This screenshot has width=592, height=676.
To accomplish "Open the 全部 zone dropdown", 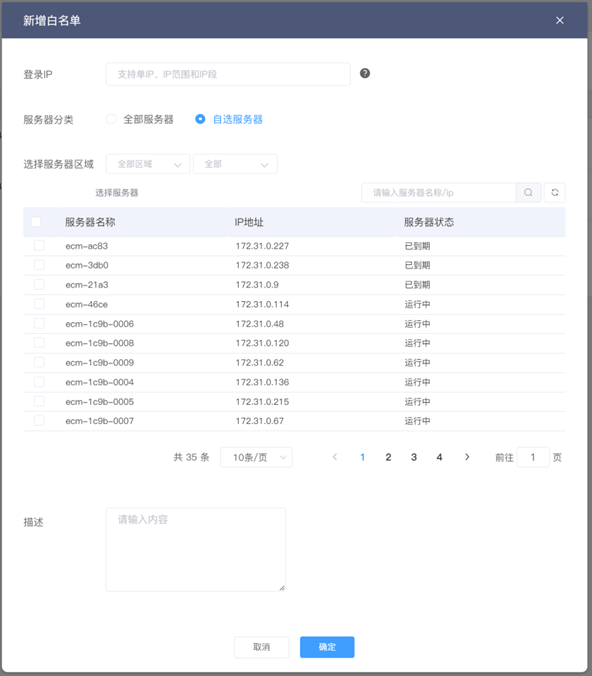I will point(235,164).
